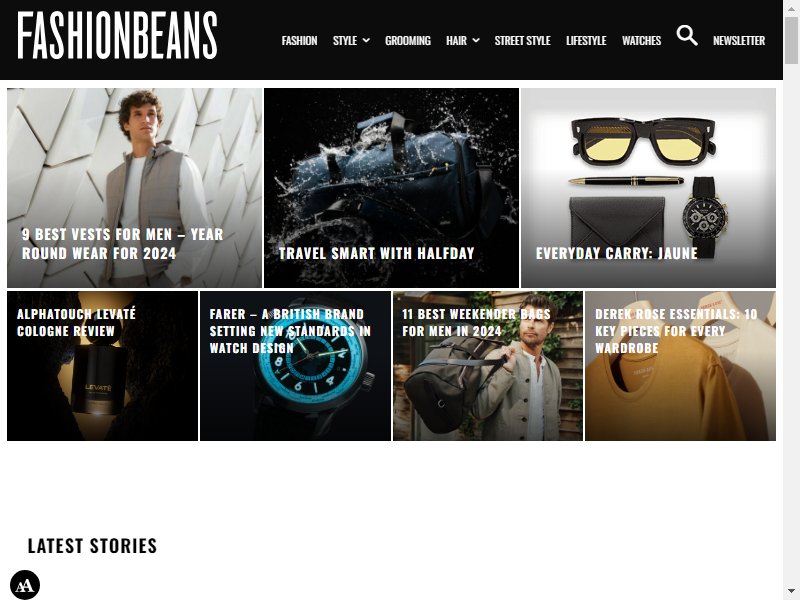Open the Watches section
This screenshot has height=600, width=800.
(x=641, y=40)
